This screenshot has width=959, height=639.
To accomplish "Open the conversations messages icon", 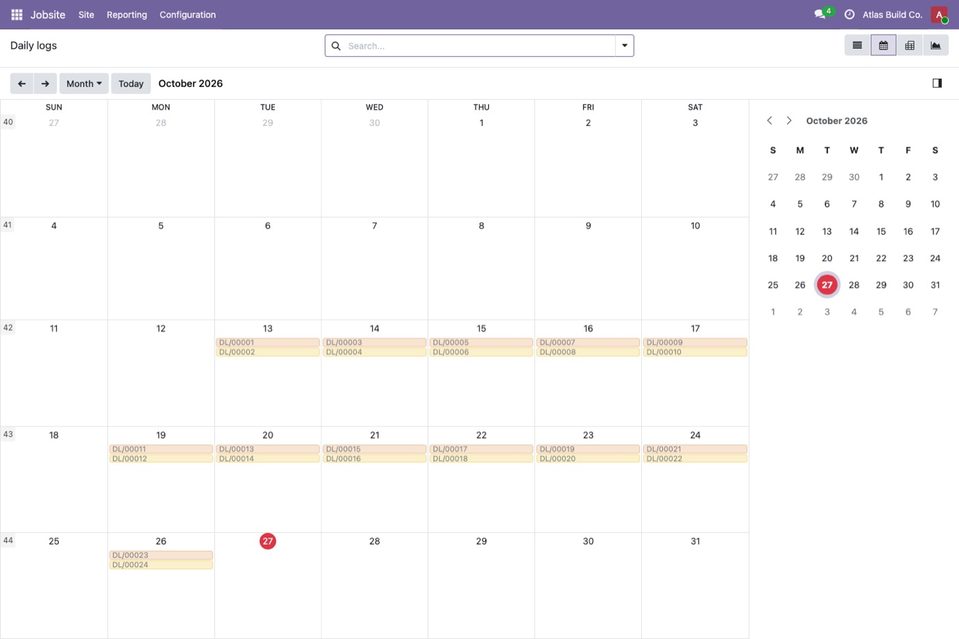I will pos(822,14).
